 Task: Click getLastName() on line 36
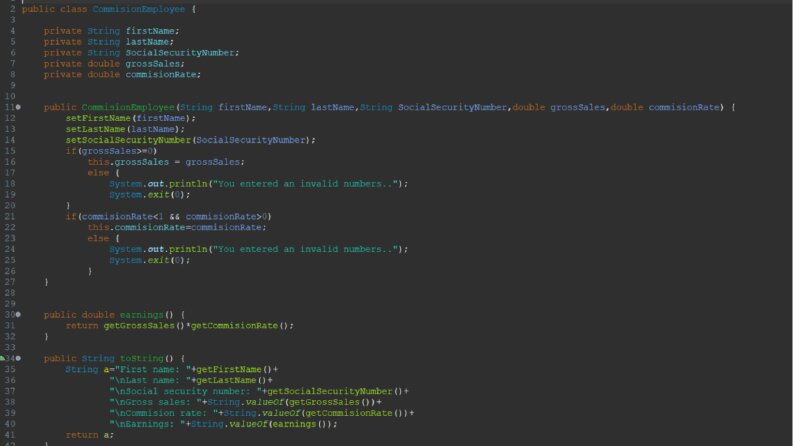[231, 380]
